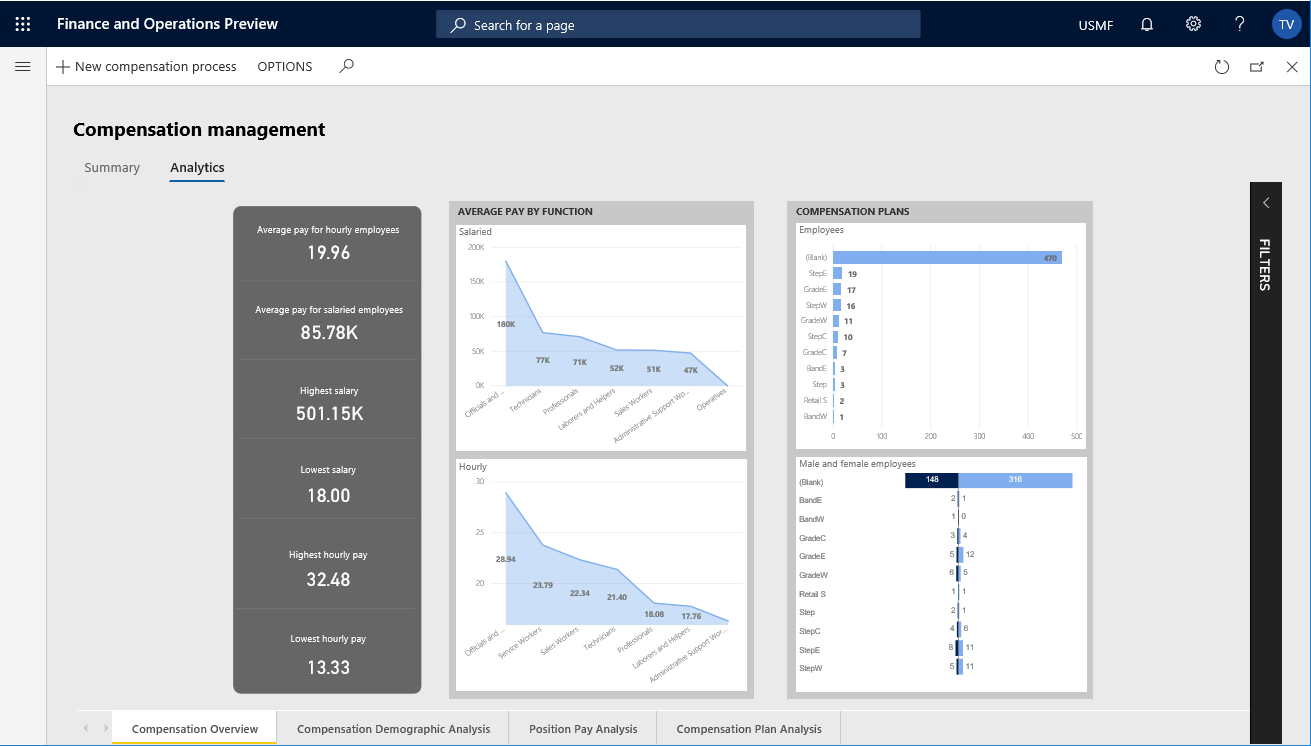Open the navigation pane hamburger icon
Viewport: 1311px width, 746px height.
coord(23,66)
